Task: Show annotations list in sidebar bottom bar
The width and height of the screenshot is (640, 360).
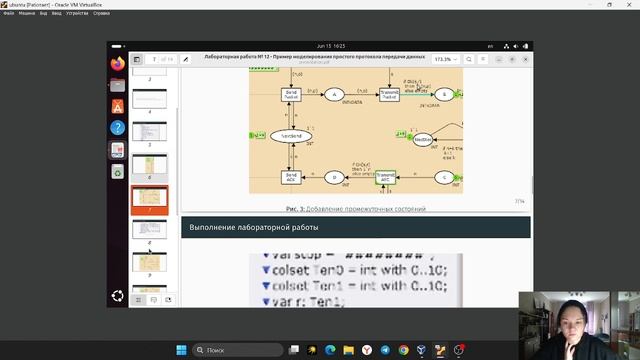Action: (x=153, y=300)
